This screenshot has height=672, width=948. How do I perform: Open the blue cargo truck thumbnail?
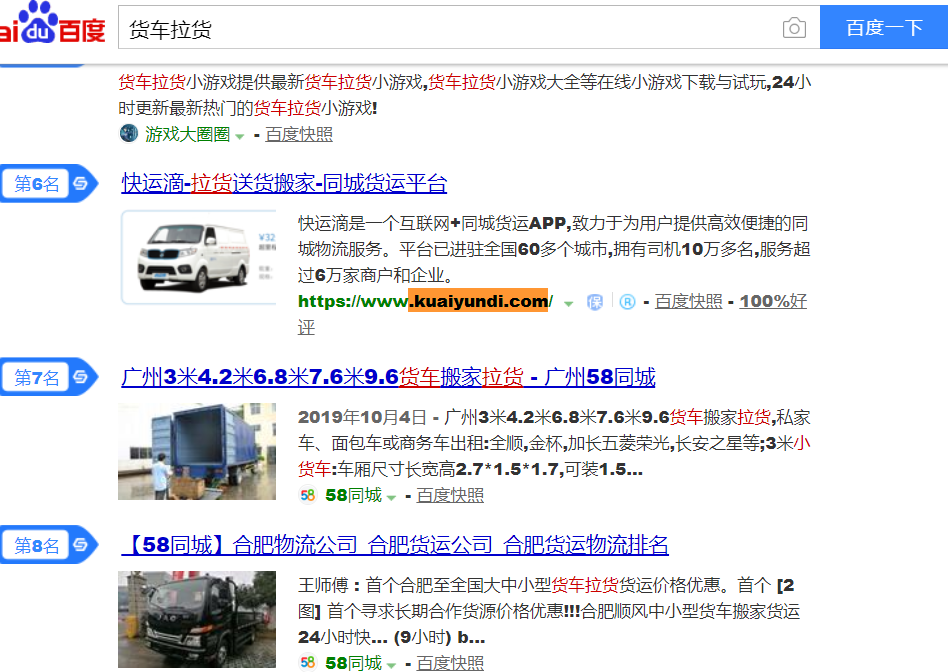(197, 451)
